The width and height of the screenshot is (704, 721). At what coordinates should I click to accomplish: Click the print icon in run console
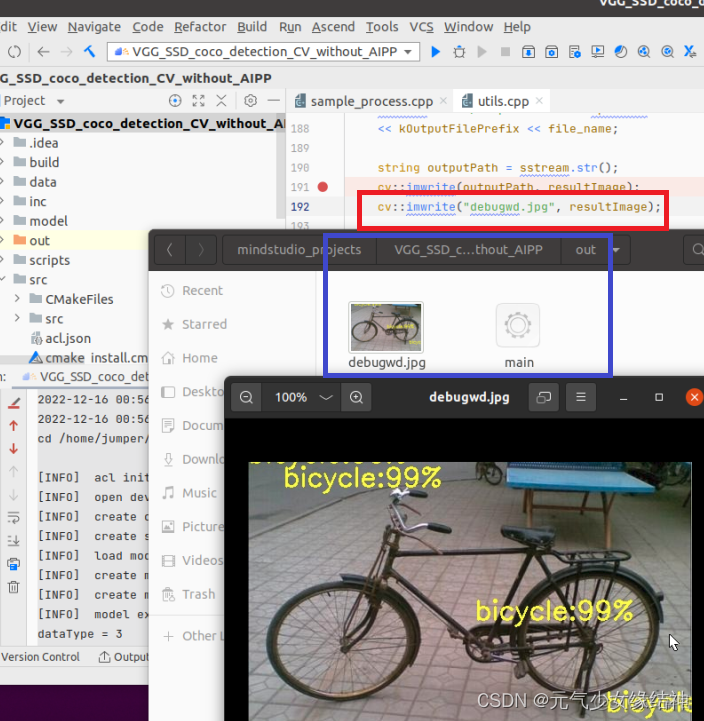(x=14, y=564)
